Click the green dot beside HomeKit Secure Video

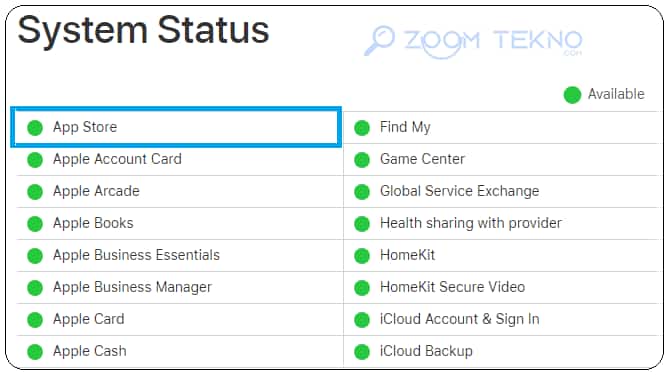(x=362, y=288)
